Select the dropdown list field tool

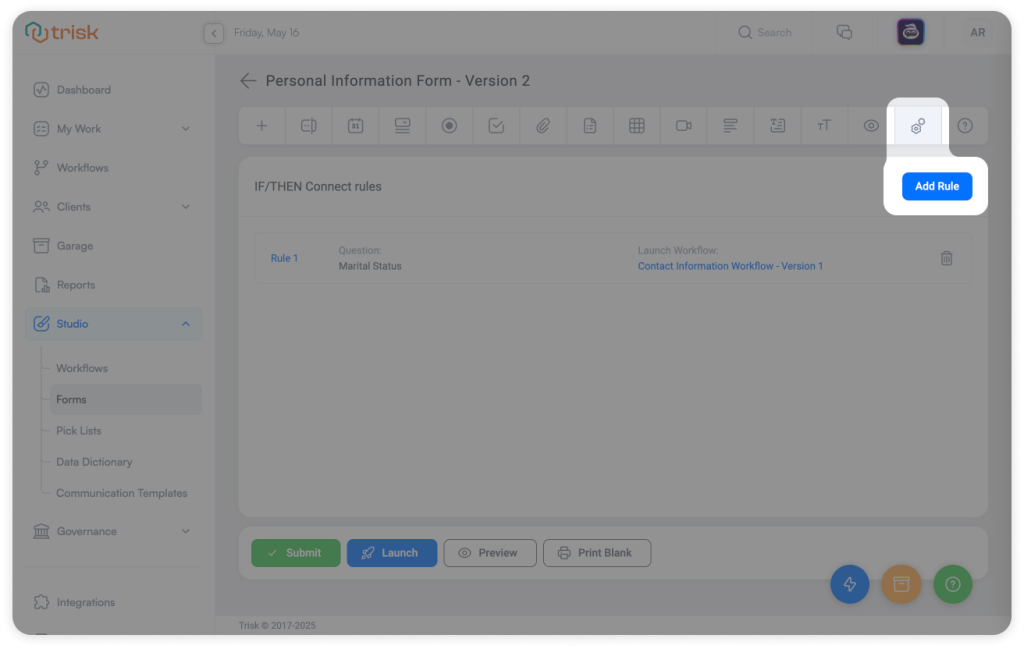click(x=402, y=125)
